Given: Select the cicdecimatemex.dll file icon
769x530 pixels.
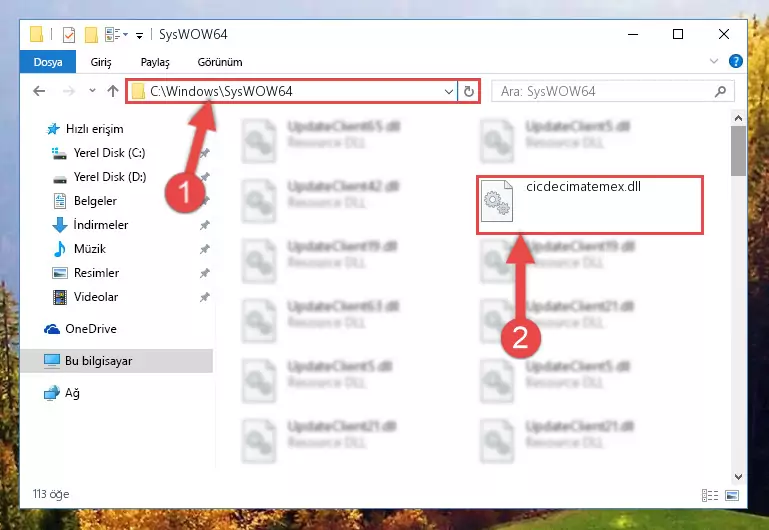Looking at the screenshot, I should [x=497, y=201].
